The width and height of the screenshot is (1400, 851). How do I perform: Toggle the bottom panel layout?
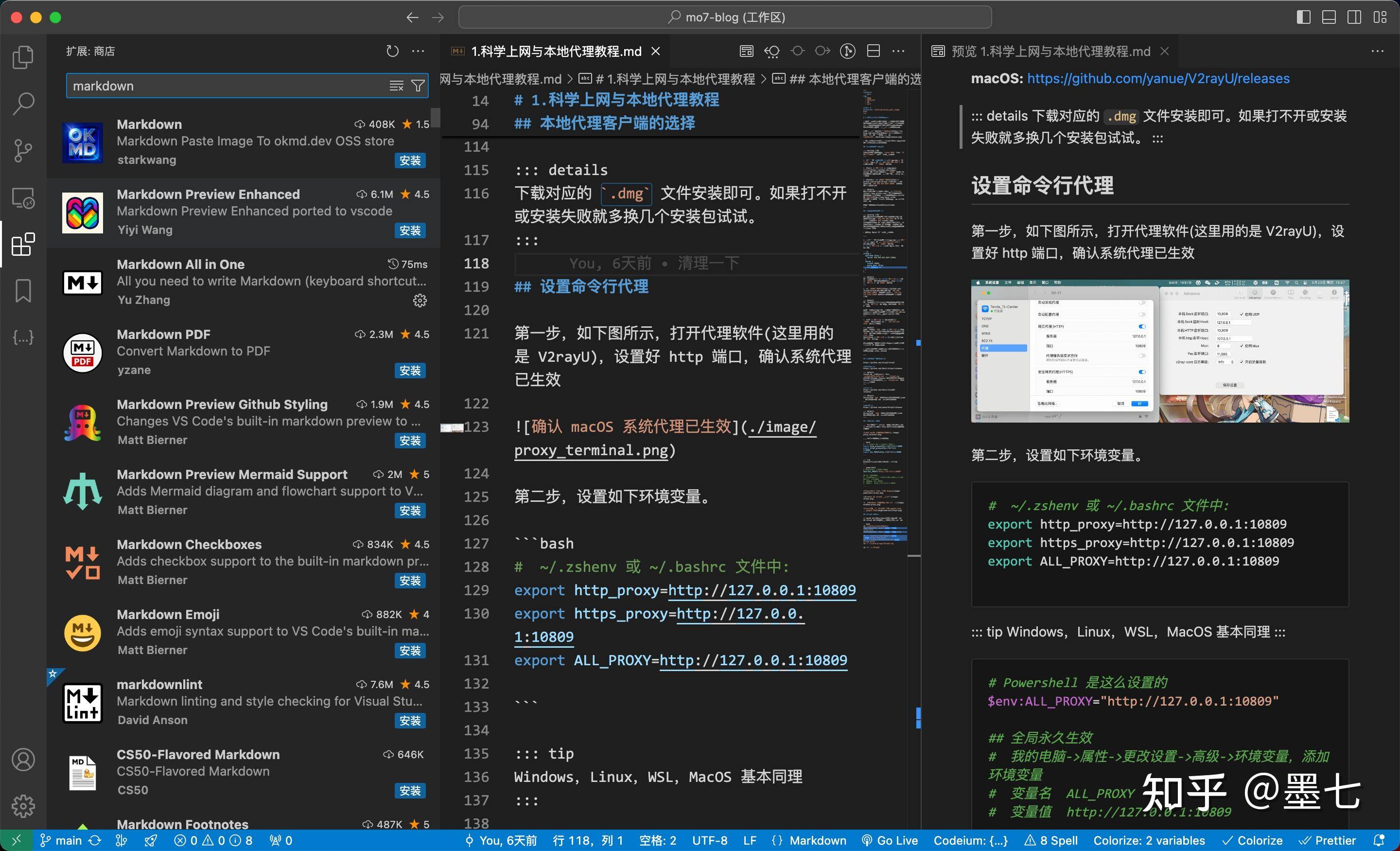[1329, 17]
